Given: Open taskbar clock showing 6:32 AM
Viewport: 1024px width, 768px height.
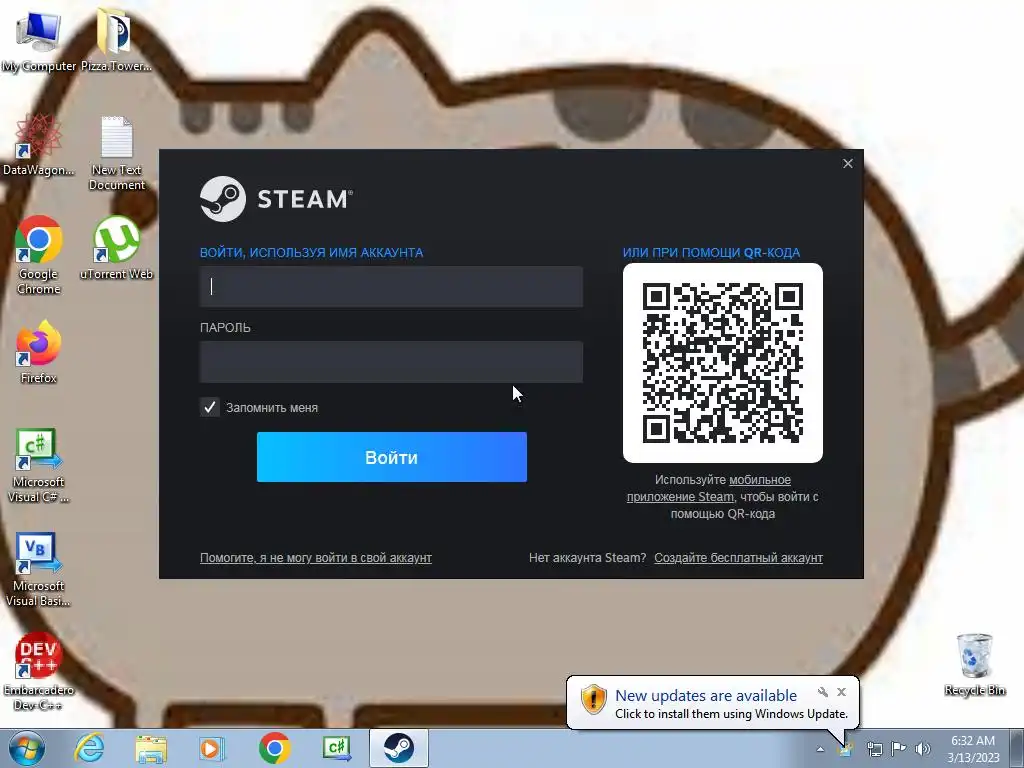Looking at the screenshot, I should point(973,749).
